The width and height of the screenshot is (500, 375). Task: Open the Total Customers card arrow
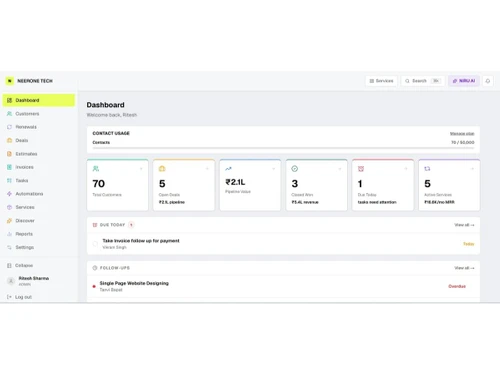[141, 169]
